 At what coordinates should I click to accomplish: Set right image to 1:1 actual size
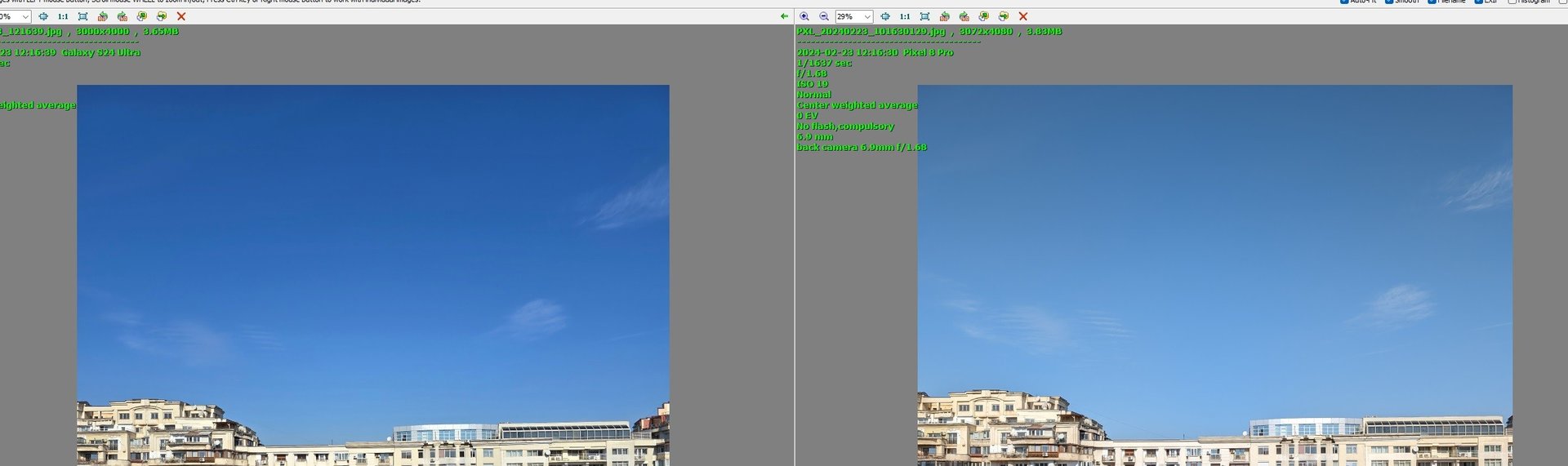(x=905, y=16)
